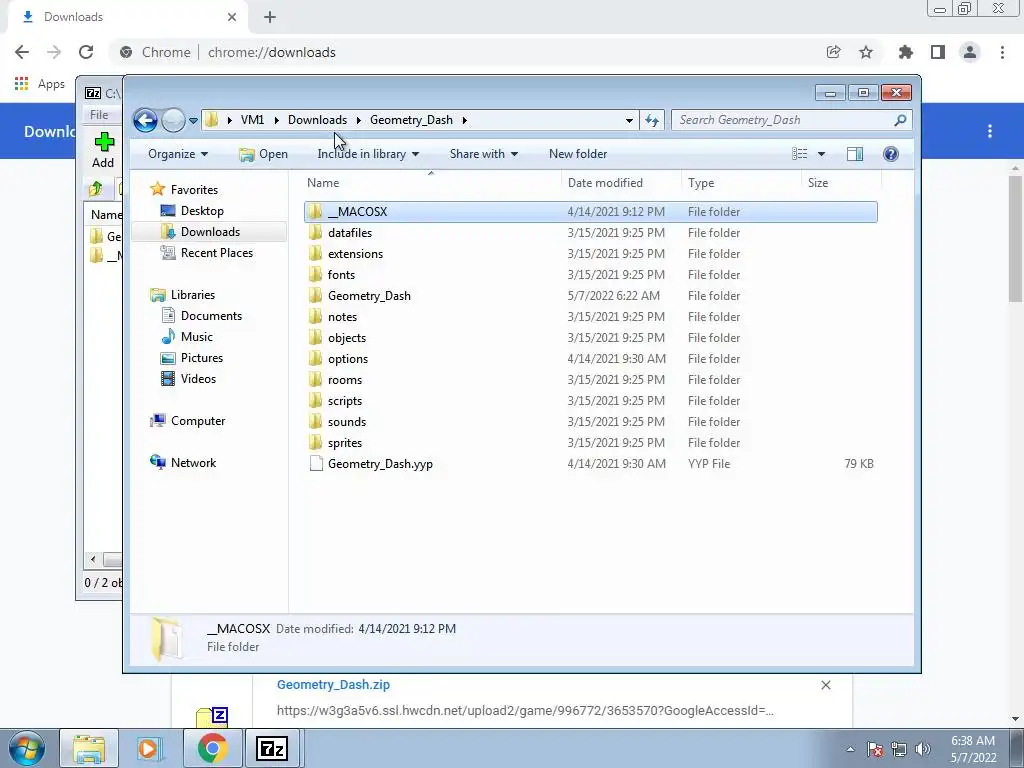Open the Chrome Extensions puzzle icon

point(905,52)
